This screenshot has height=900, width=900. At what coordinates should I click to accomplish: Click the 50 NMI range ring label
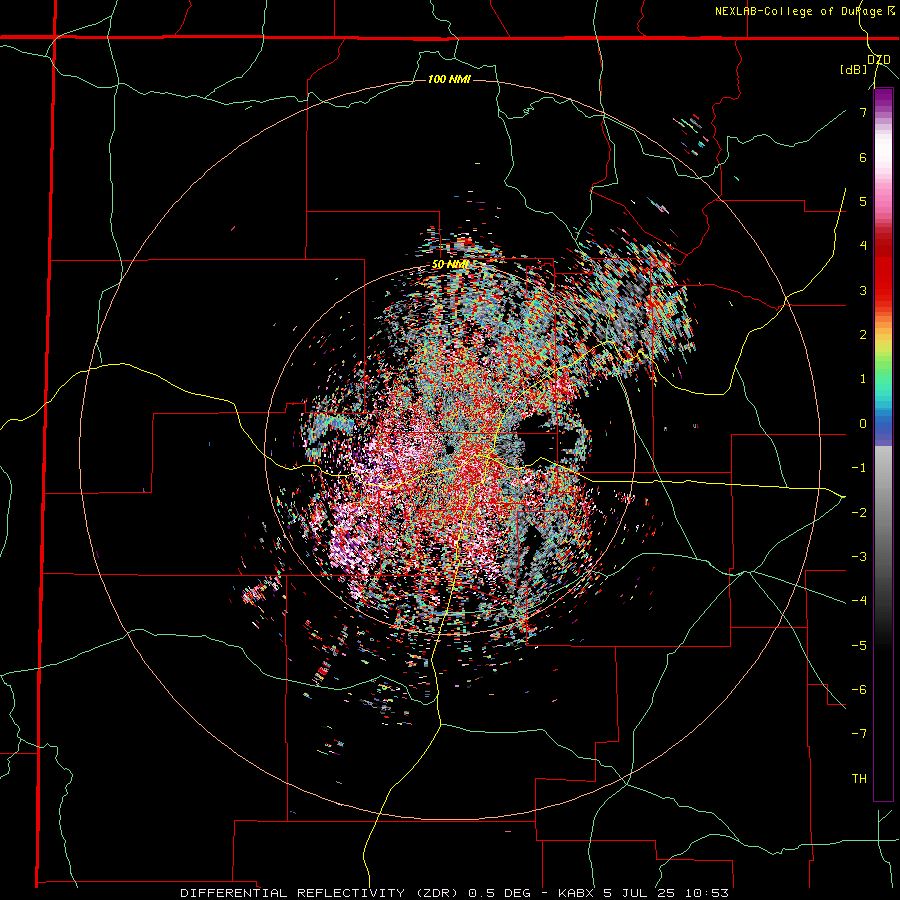pos(451,265)
